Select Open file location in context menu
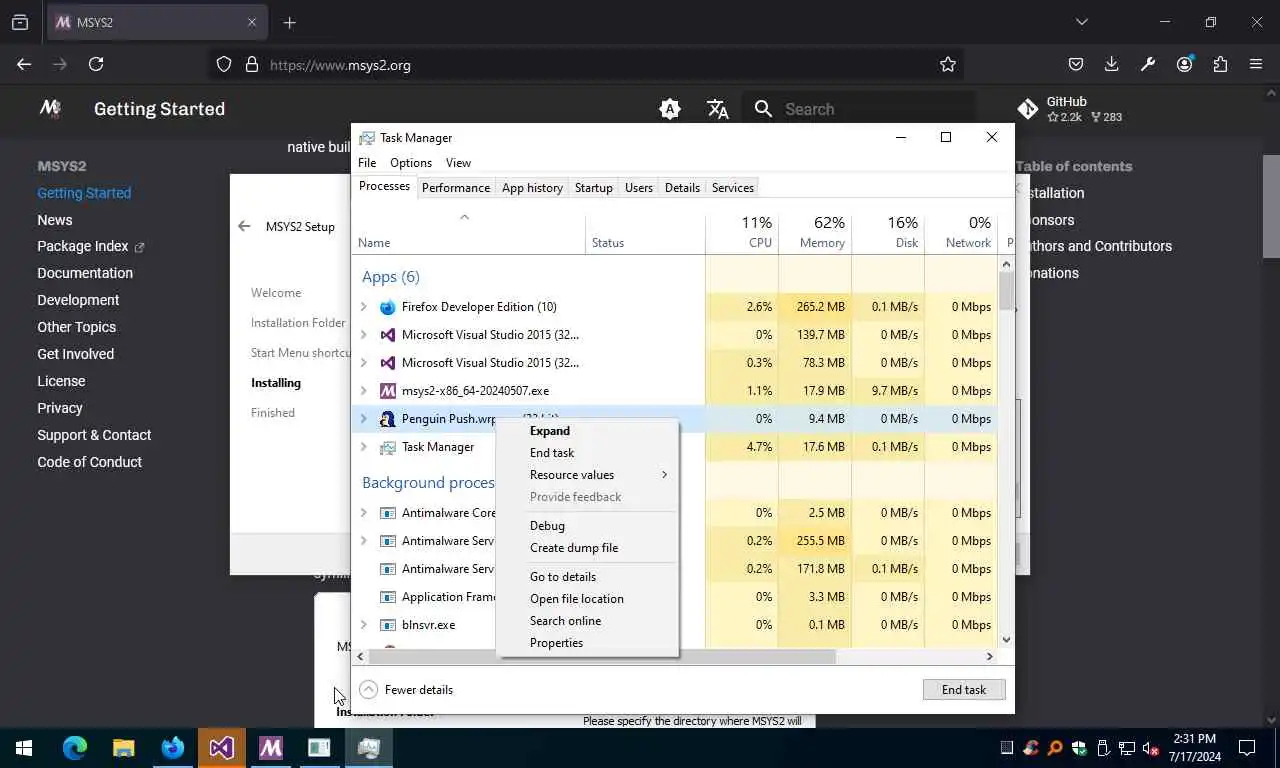 (587, 599)
